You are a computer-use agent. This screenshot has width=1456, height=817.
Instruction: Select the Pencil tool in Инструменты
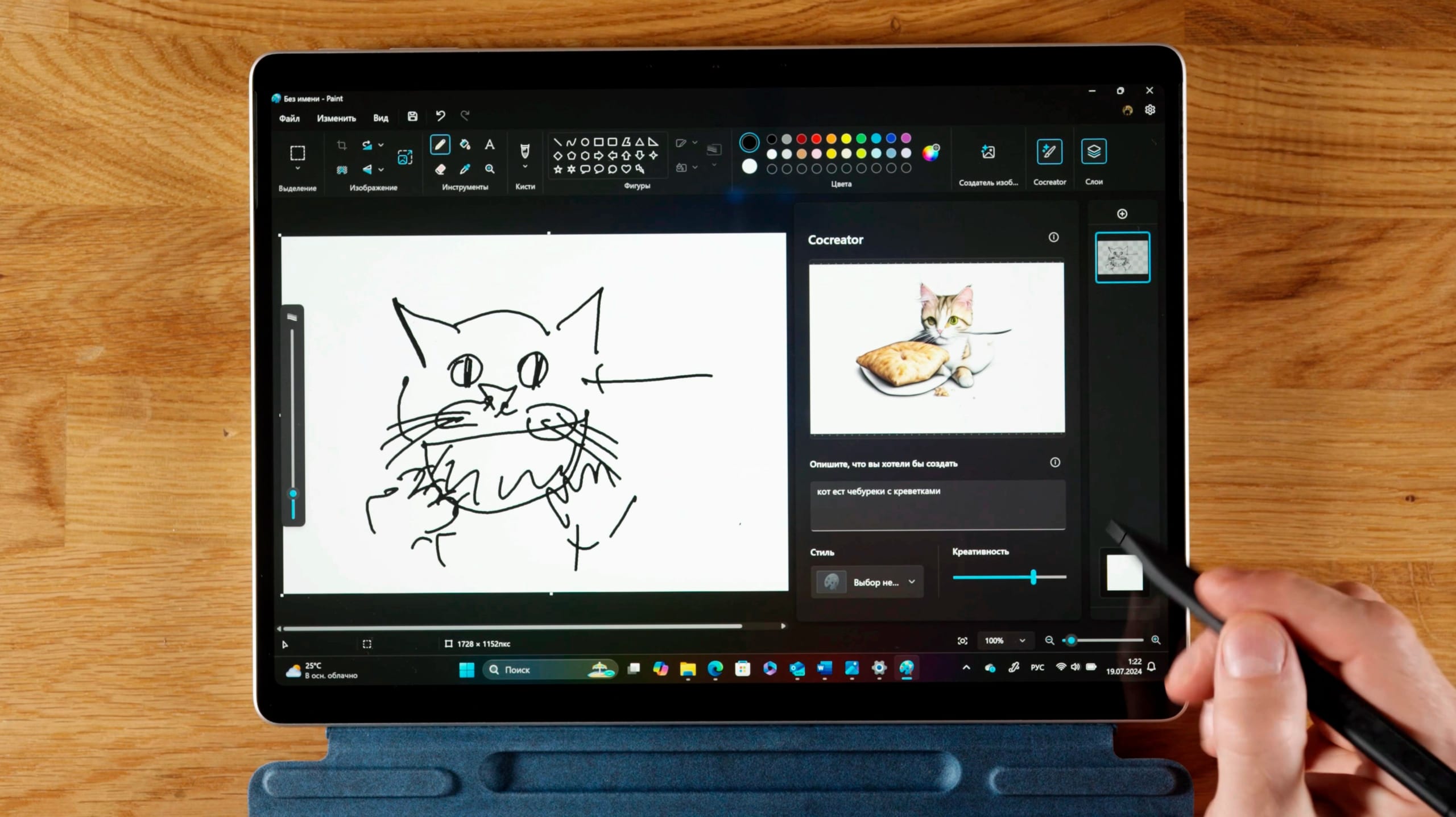pos(439,145)
